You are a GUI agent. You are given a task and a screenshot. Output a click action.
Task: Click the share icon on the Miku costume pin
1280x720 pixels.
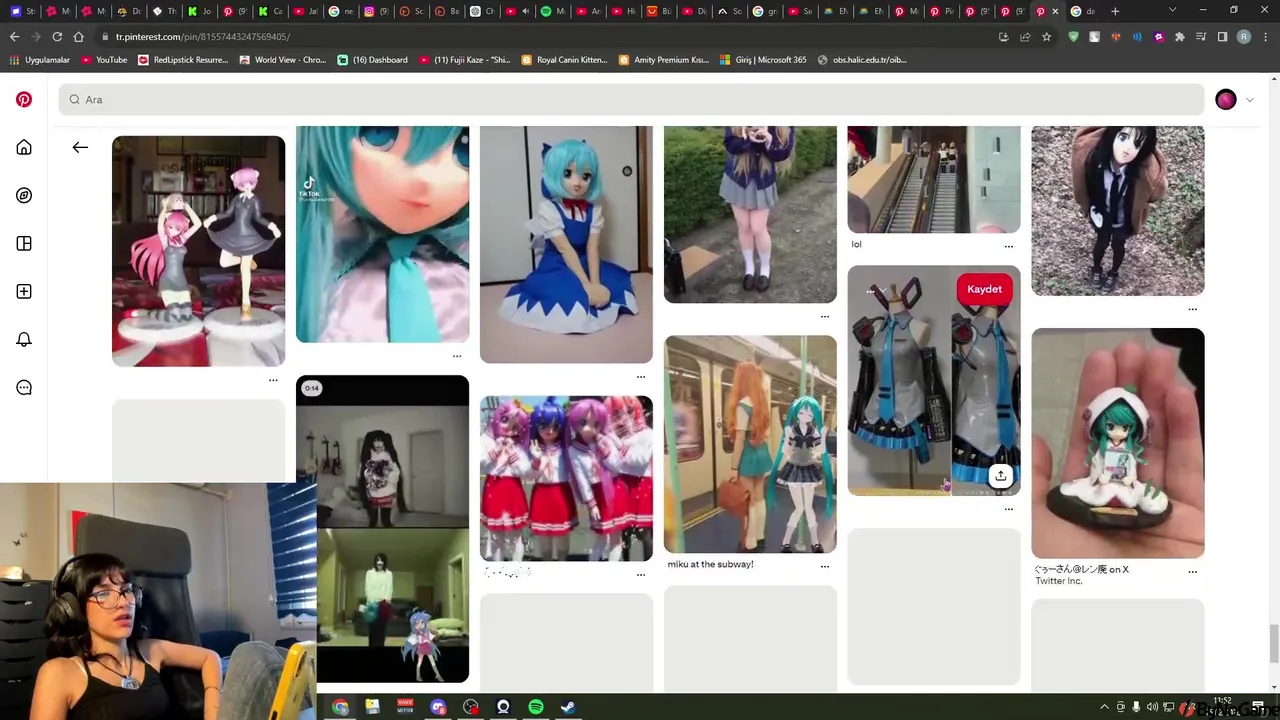tap(1000, 476)
